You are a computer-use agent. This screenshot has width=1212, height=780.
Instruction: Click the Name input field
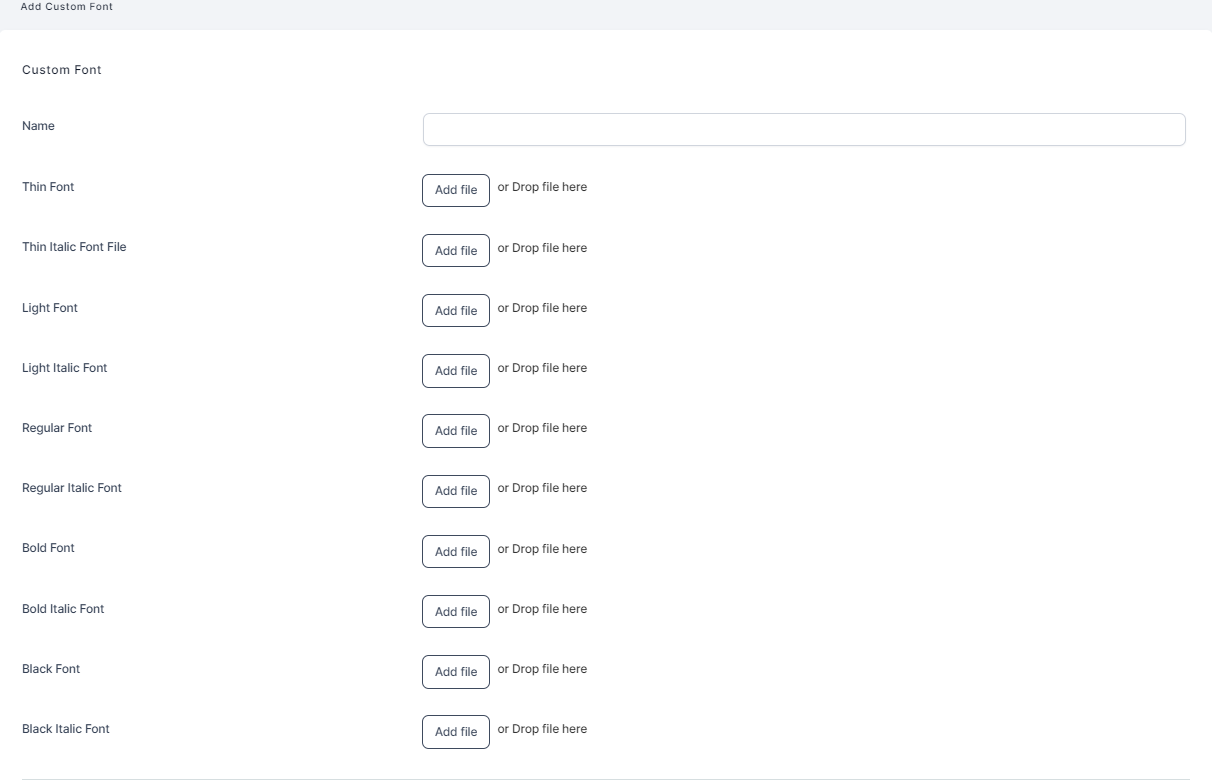803,130
